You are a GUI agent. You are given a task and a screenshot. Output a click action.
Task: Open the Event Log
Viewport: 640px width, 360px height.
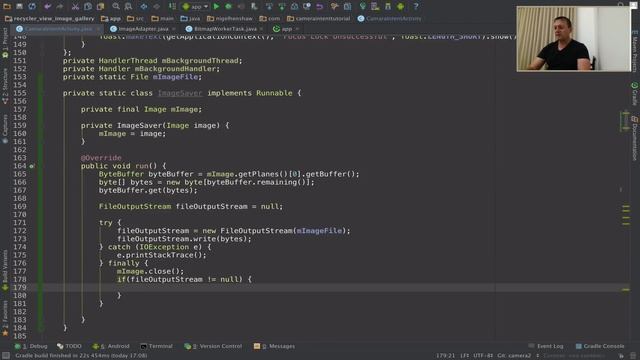pyautogui.click(x=546, y=346)
